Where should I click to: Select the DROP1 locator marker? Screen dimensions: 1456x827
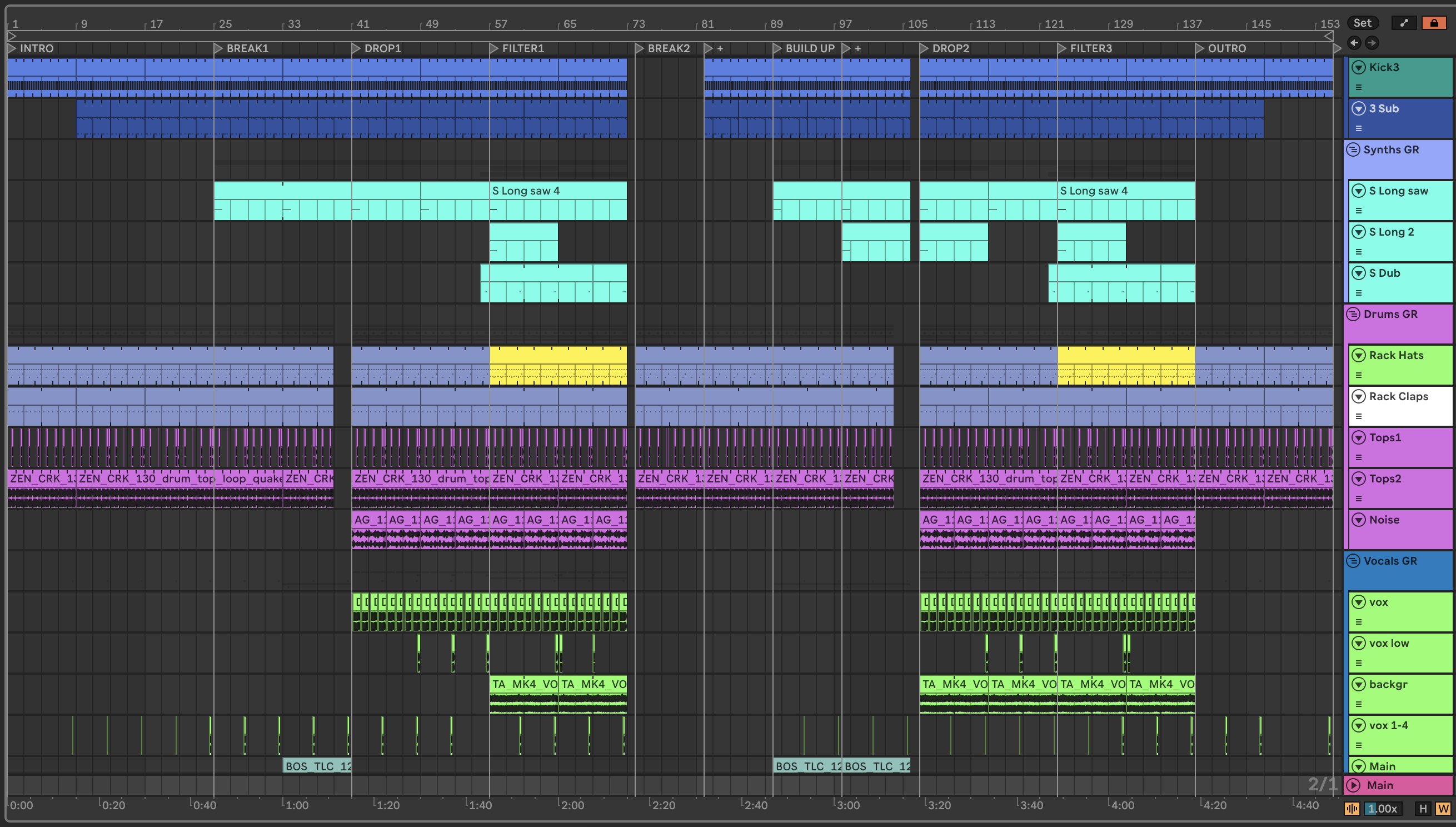[x=356, y=48]
